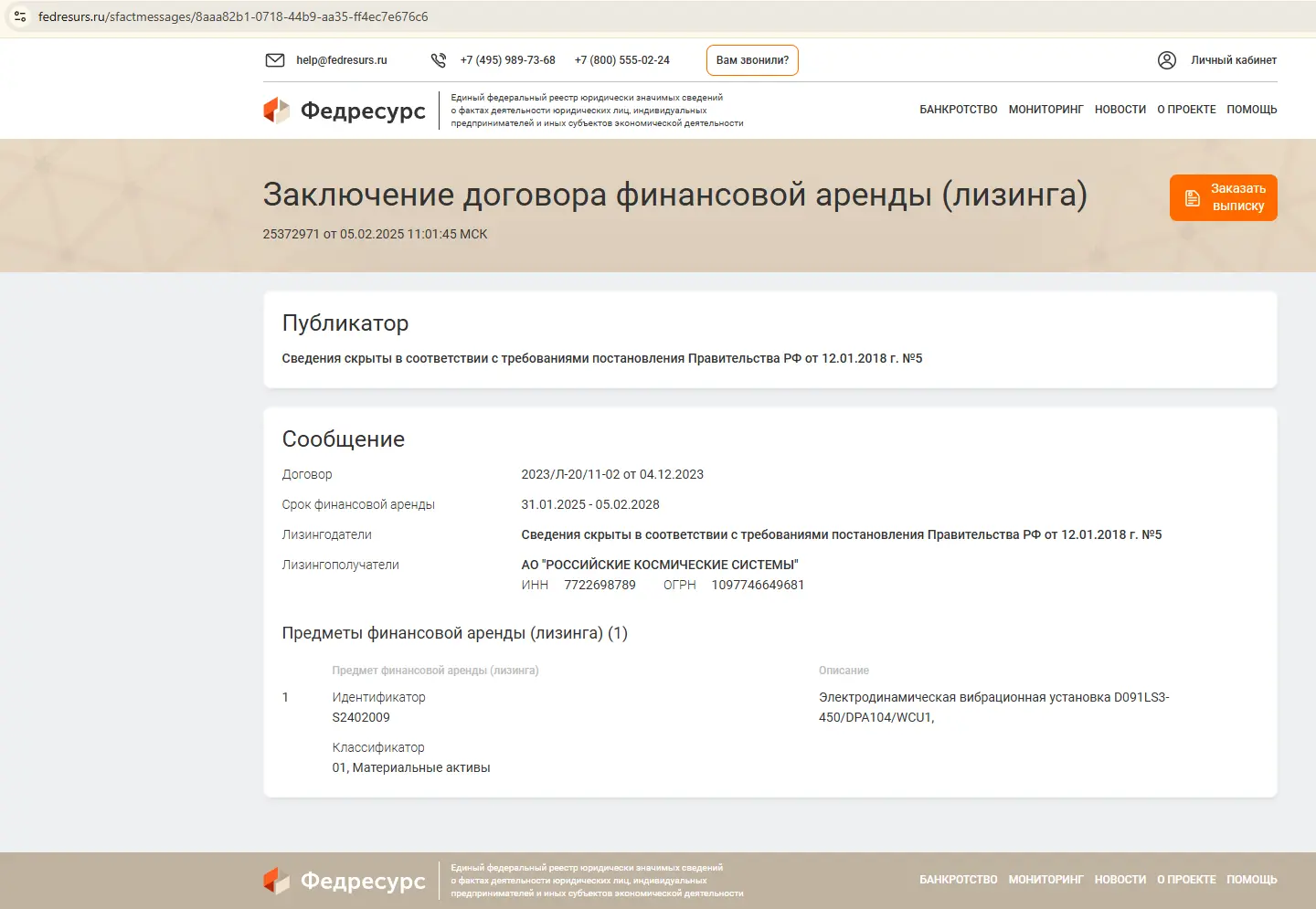Open НОВОСТИ in the header menu
The width and height of the screenshot is (1316, 909).
coord(1120,110)
